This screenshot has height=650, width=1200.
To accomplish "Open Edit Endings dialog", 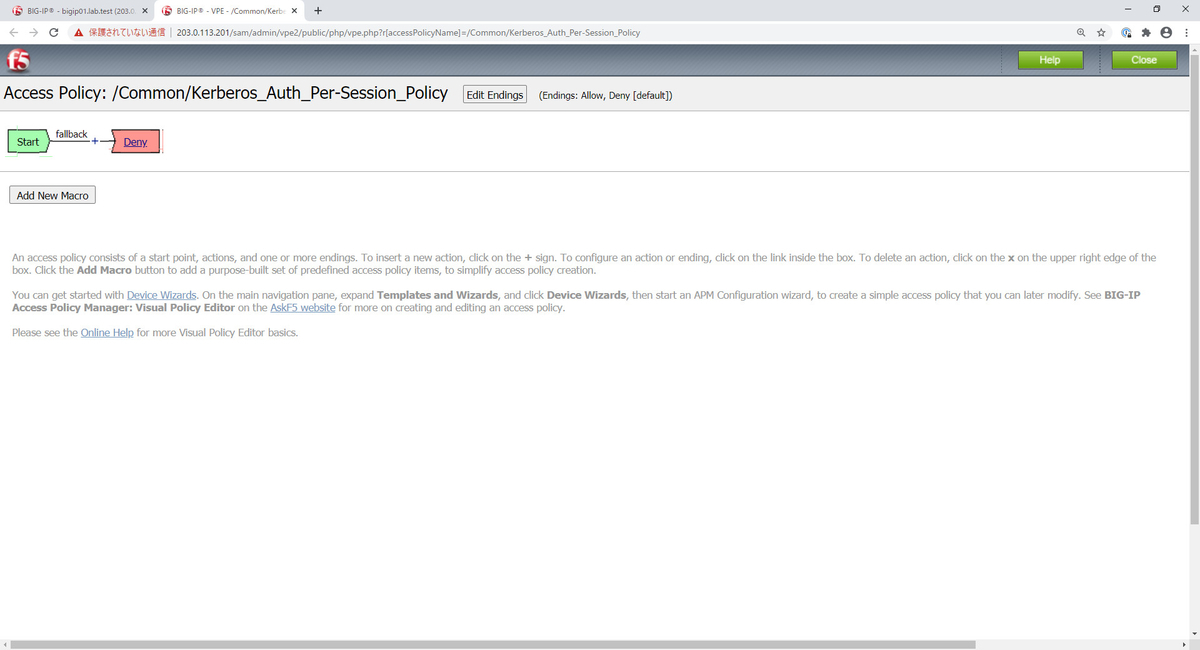I will (x=495, y=95).
